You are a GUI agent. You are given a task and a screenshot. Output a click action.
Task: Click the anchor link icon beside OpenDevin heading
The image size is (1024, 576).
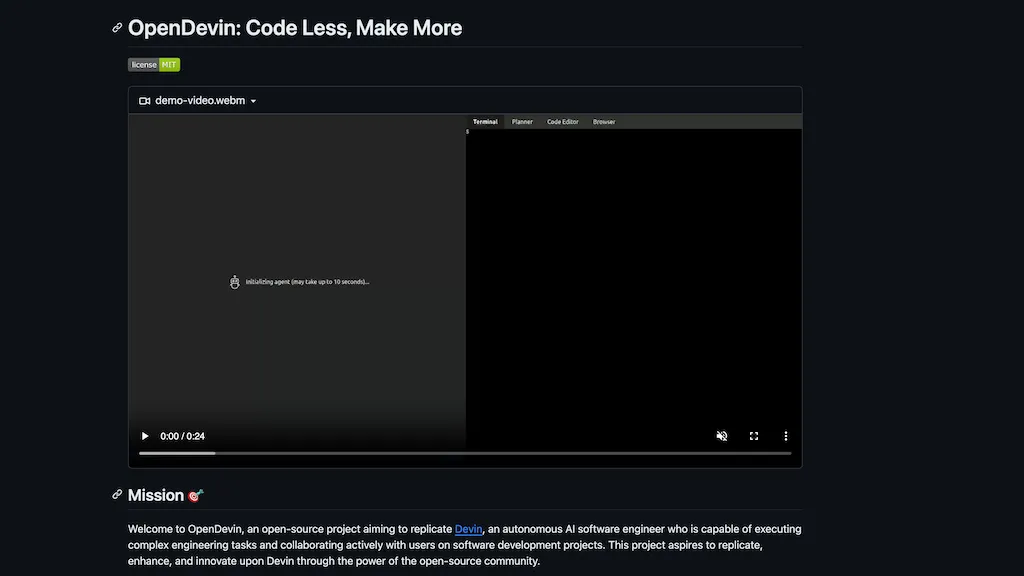tap(117, 28)
